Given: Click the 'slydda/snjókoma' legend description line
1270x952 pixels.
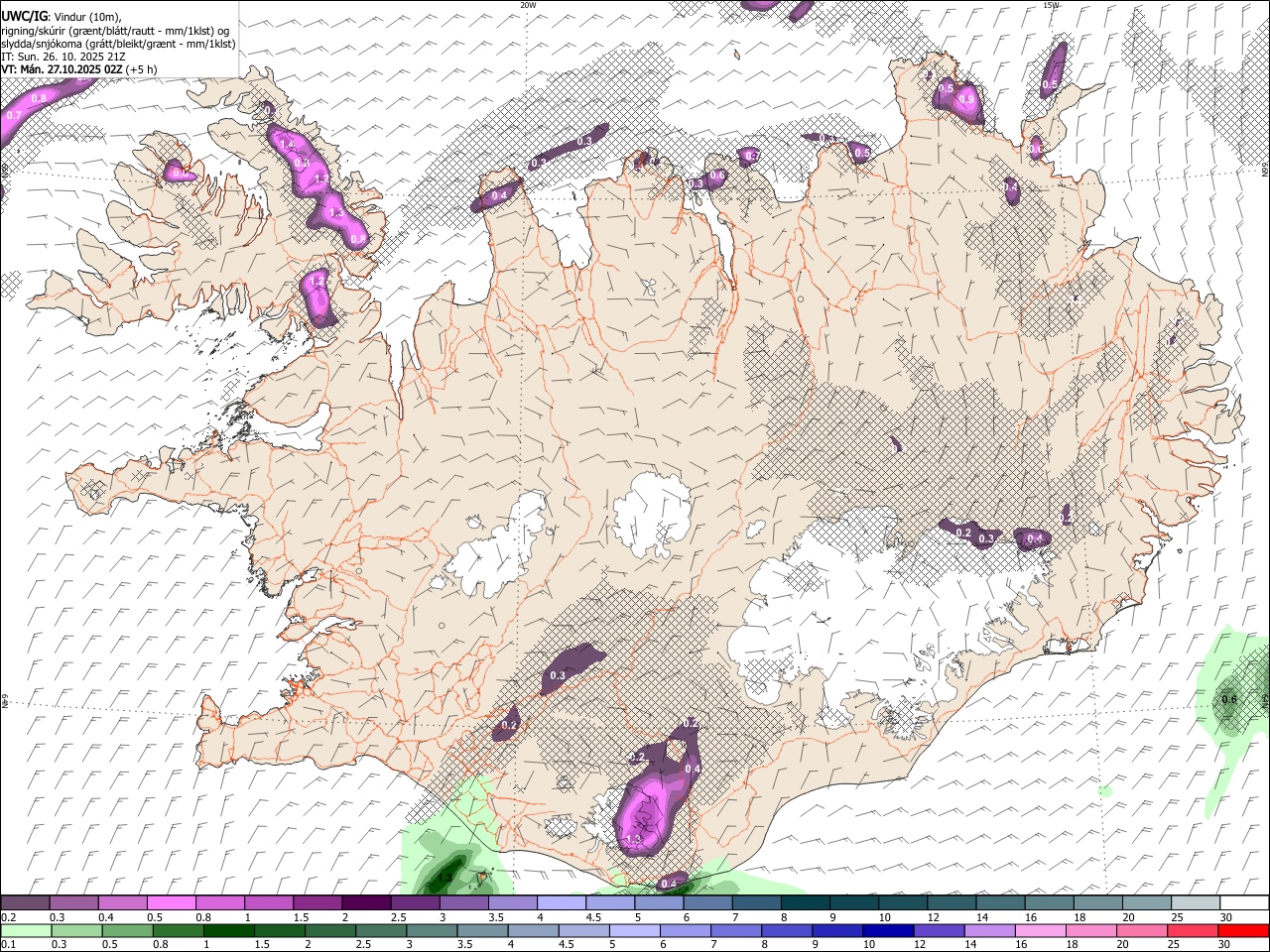Looking at the screenshot, I should pyautogui.click(x=118, y=44).
